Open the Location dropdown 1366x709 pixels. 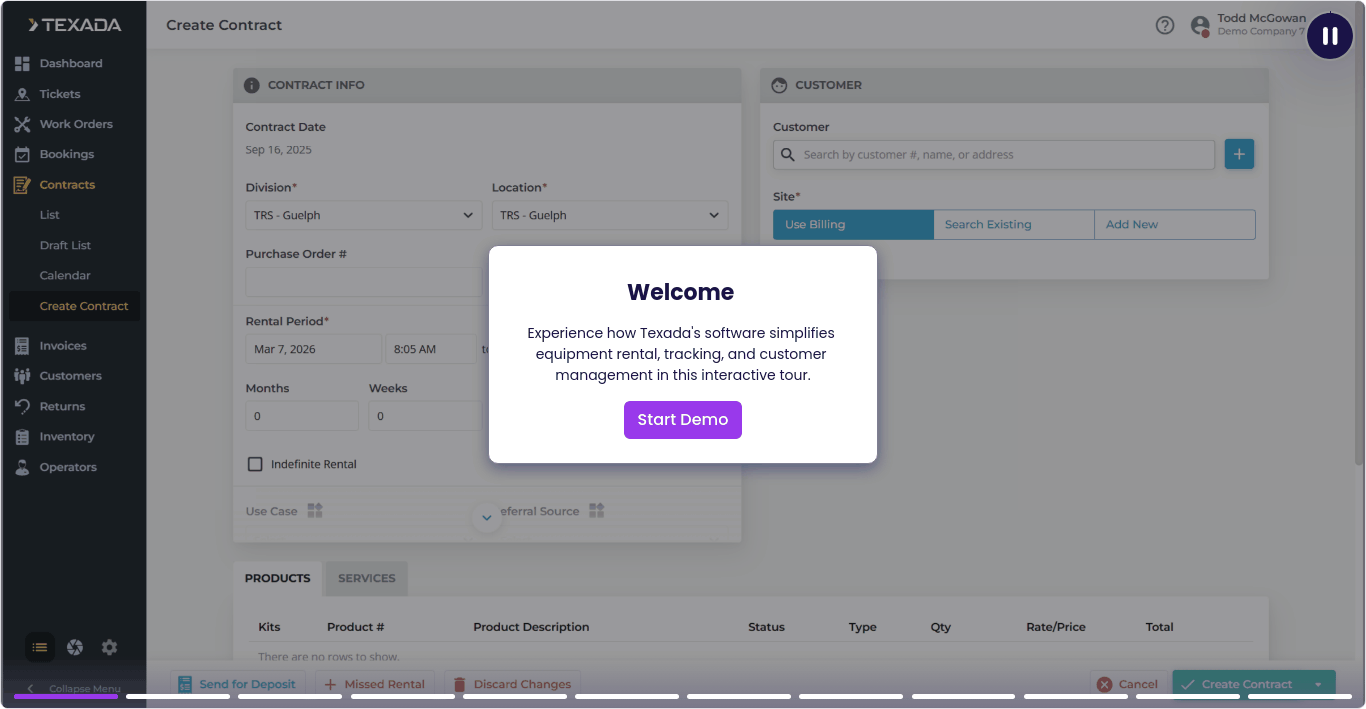coord(610,215)
